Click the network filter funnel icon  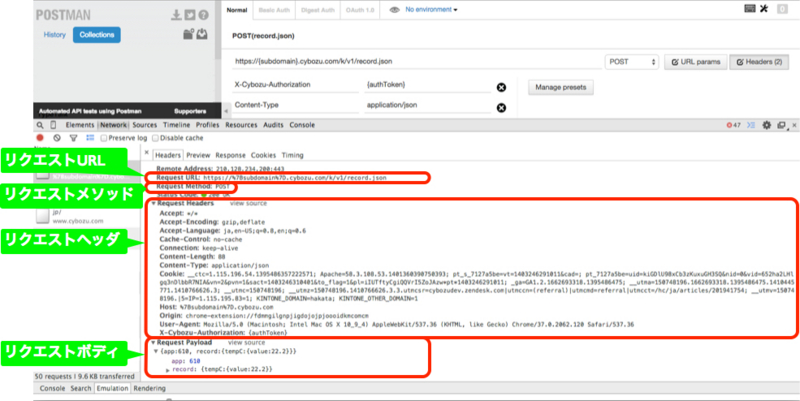pos(73,138)
